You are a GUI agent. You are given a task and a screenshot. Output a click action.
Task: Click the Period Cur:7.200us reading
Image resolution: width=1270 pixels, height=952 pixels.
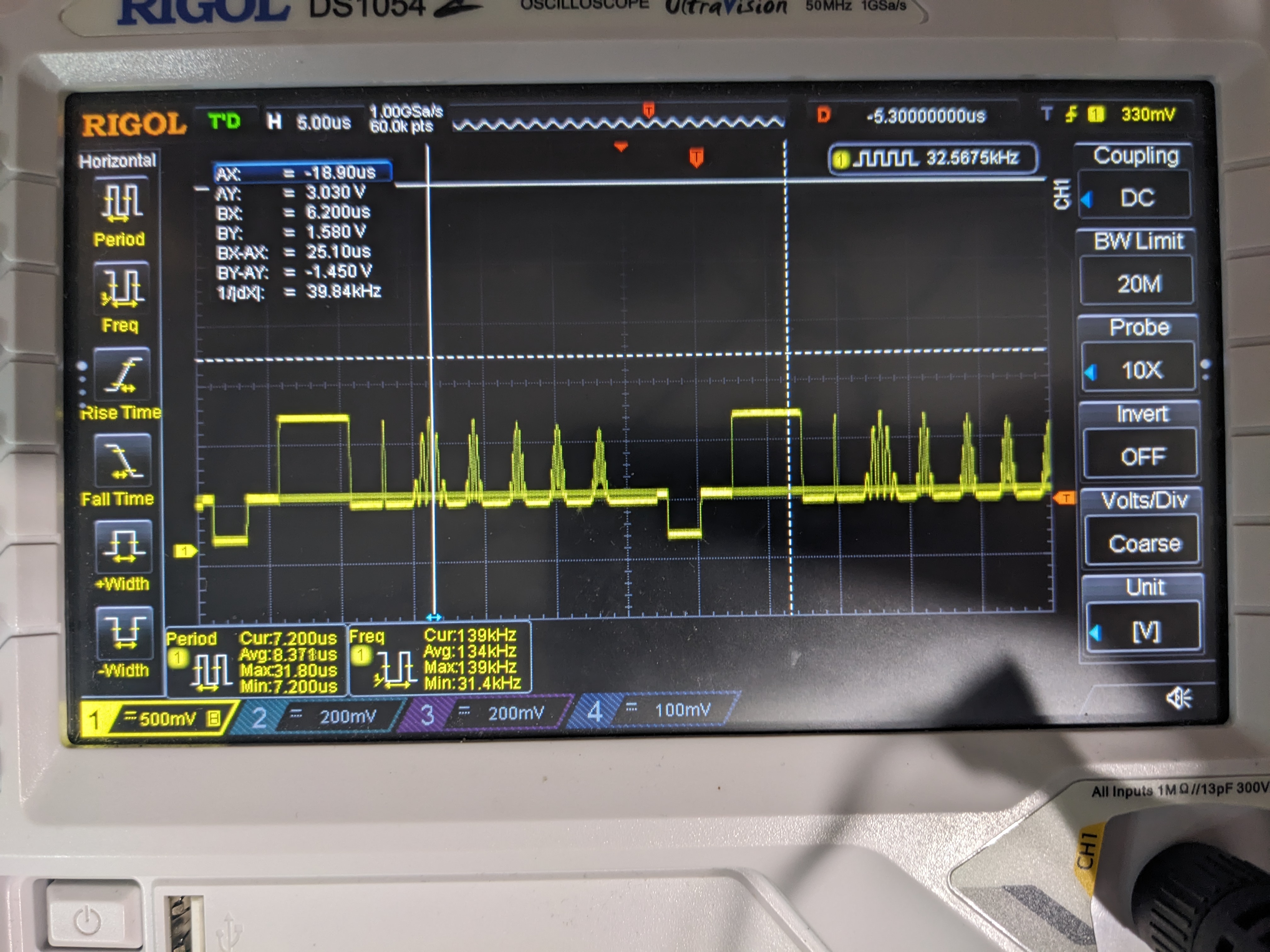click(288, 638)
